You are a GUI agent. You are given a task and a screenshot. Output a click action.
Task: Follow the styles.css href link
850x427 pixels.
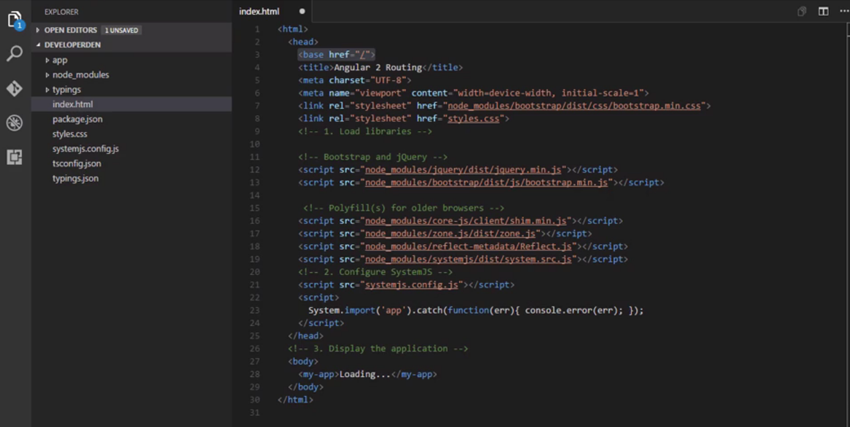473,119
